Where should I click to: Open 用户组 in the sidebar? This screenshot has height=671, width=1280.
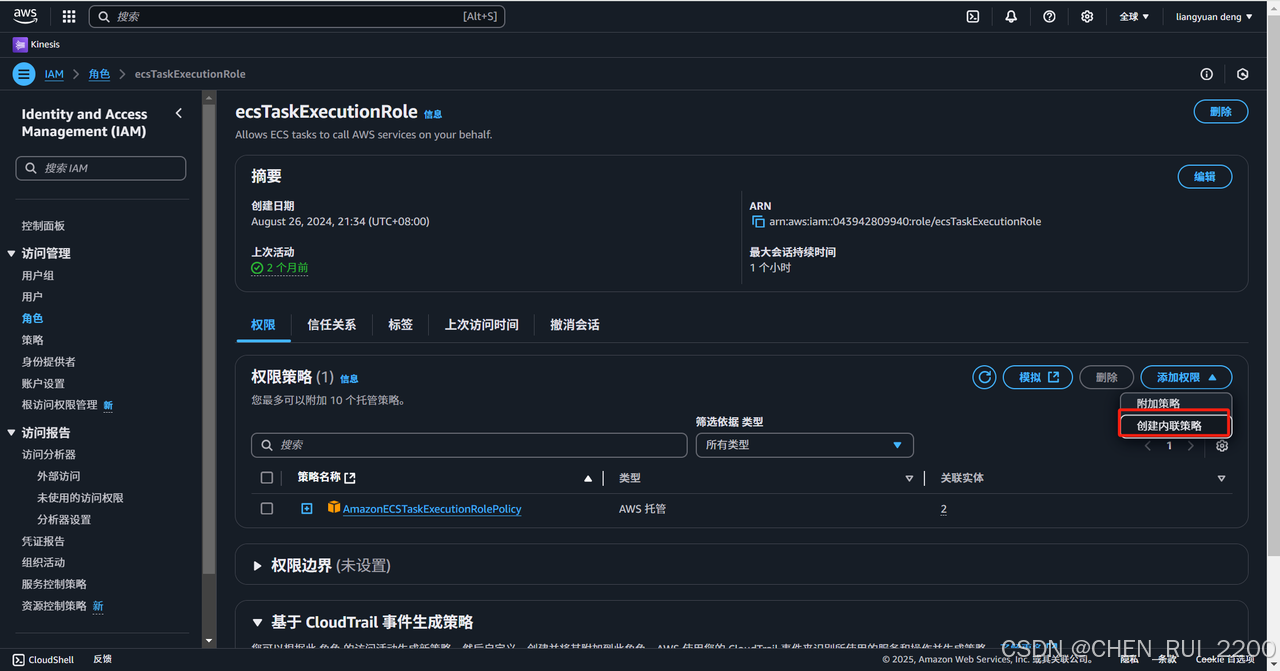(x=38, y=275)
